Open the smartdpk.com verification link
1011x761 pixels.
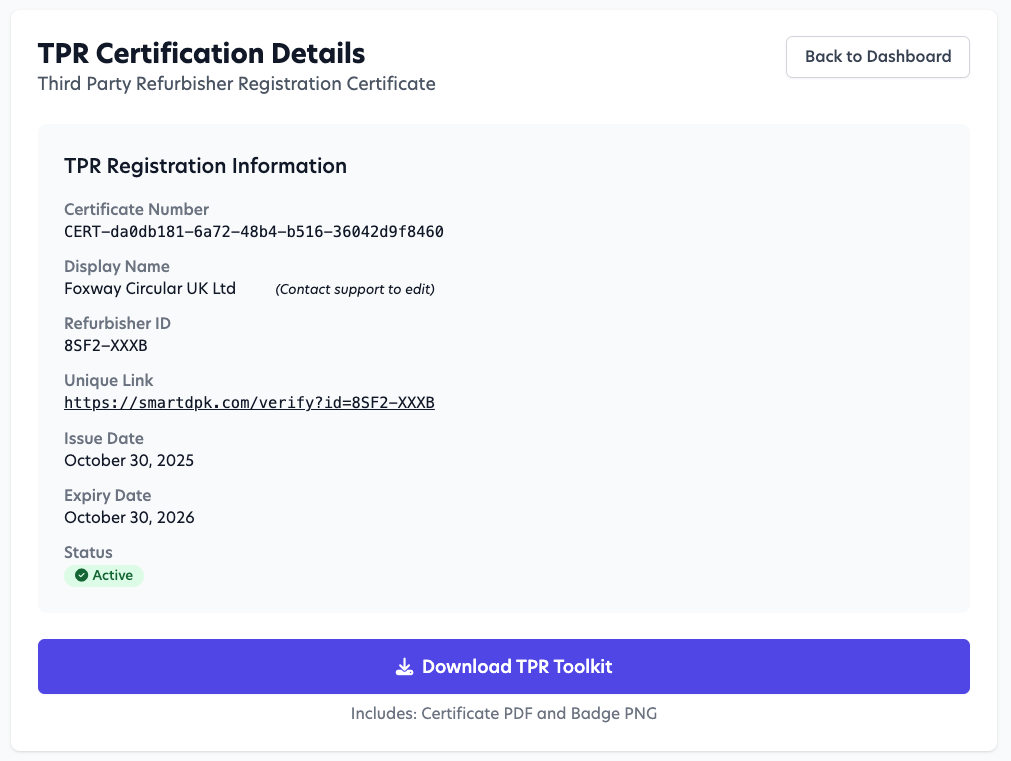click(x=249, y=402)
